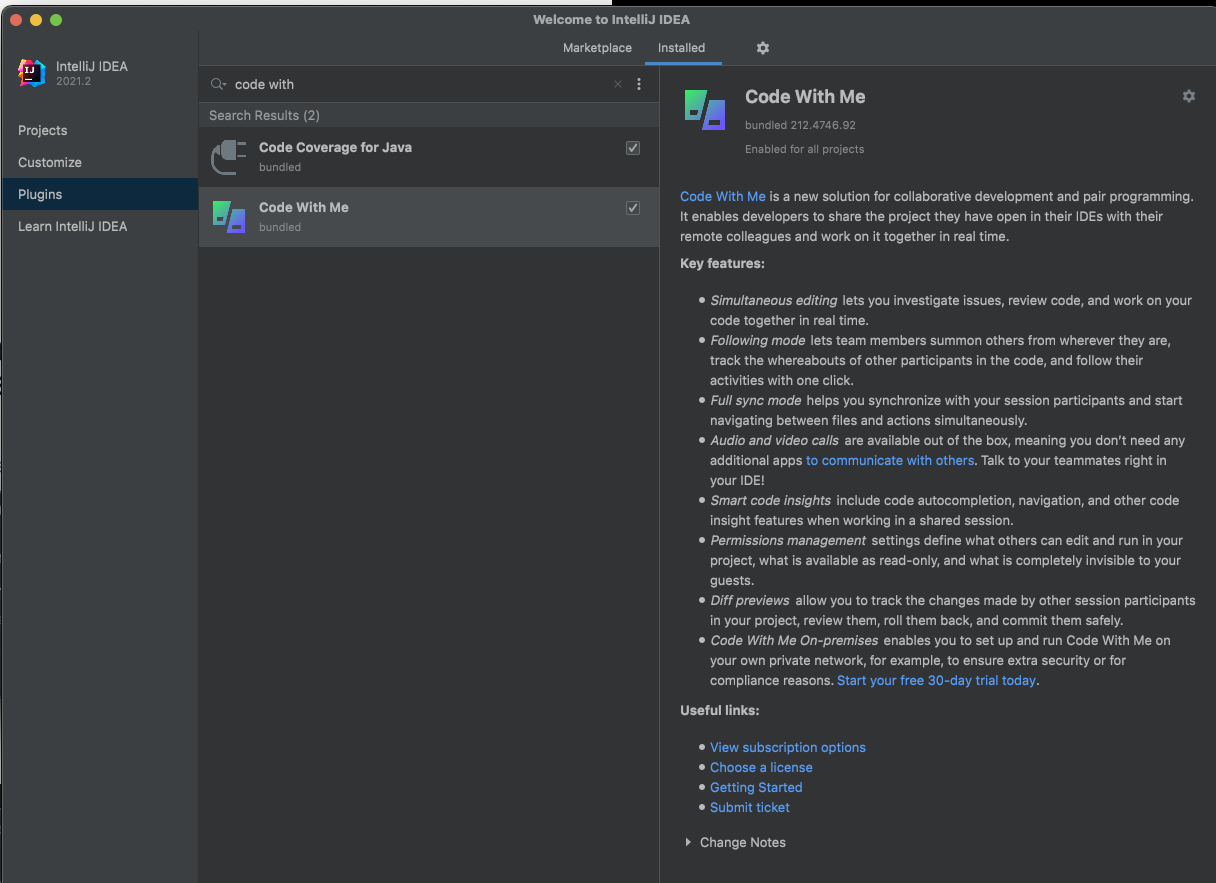Viewport: 1216px width, 883px height.
Task: Click the 'Full sync mode' feature text
Action: pos(756,400)
